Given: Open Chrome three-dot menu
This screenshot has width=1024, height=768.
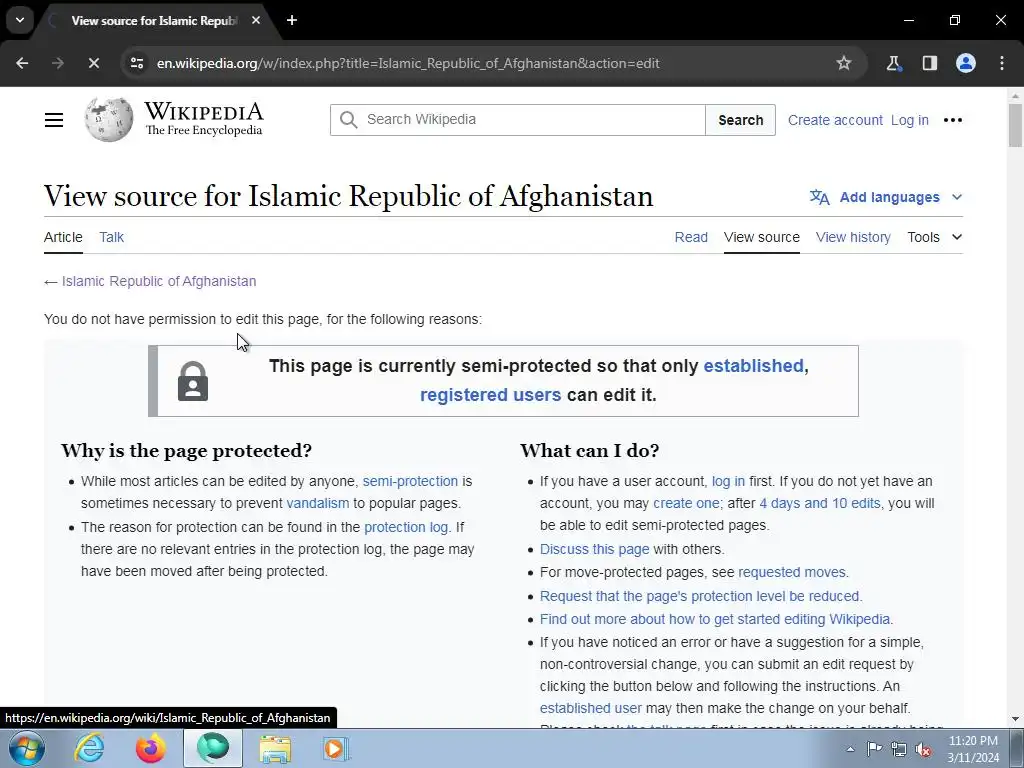Looking at the screenshot, I should tap(1002, 63).
